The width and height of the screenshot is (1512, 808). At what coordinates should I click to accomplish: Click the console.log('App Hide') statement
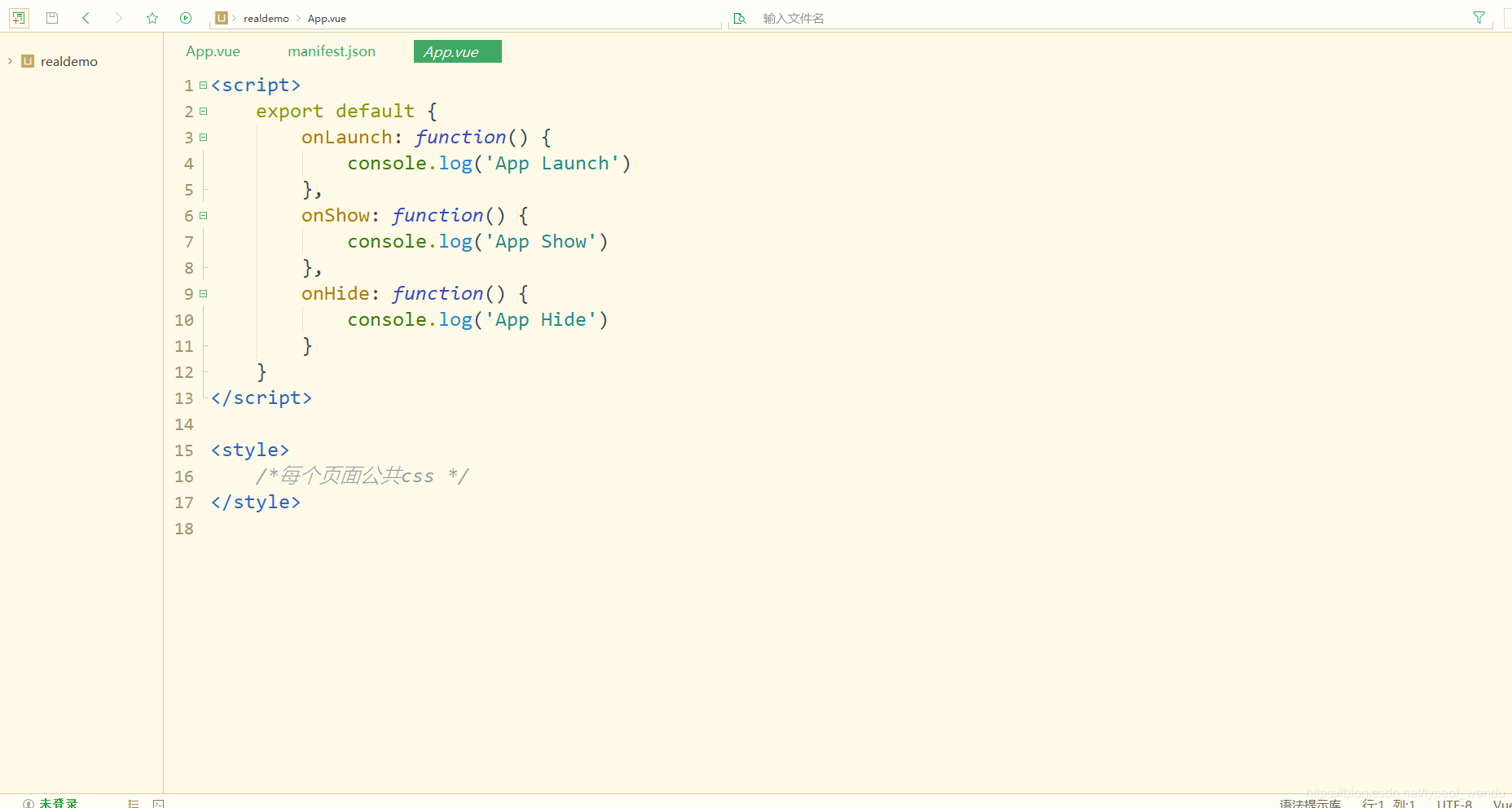[477, 320]
